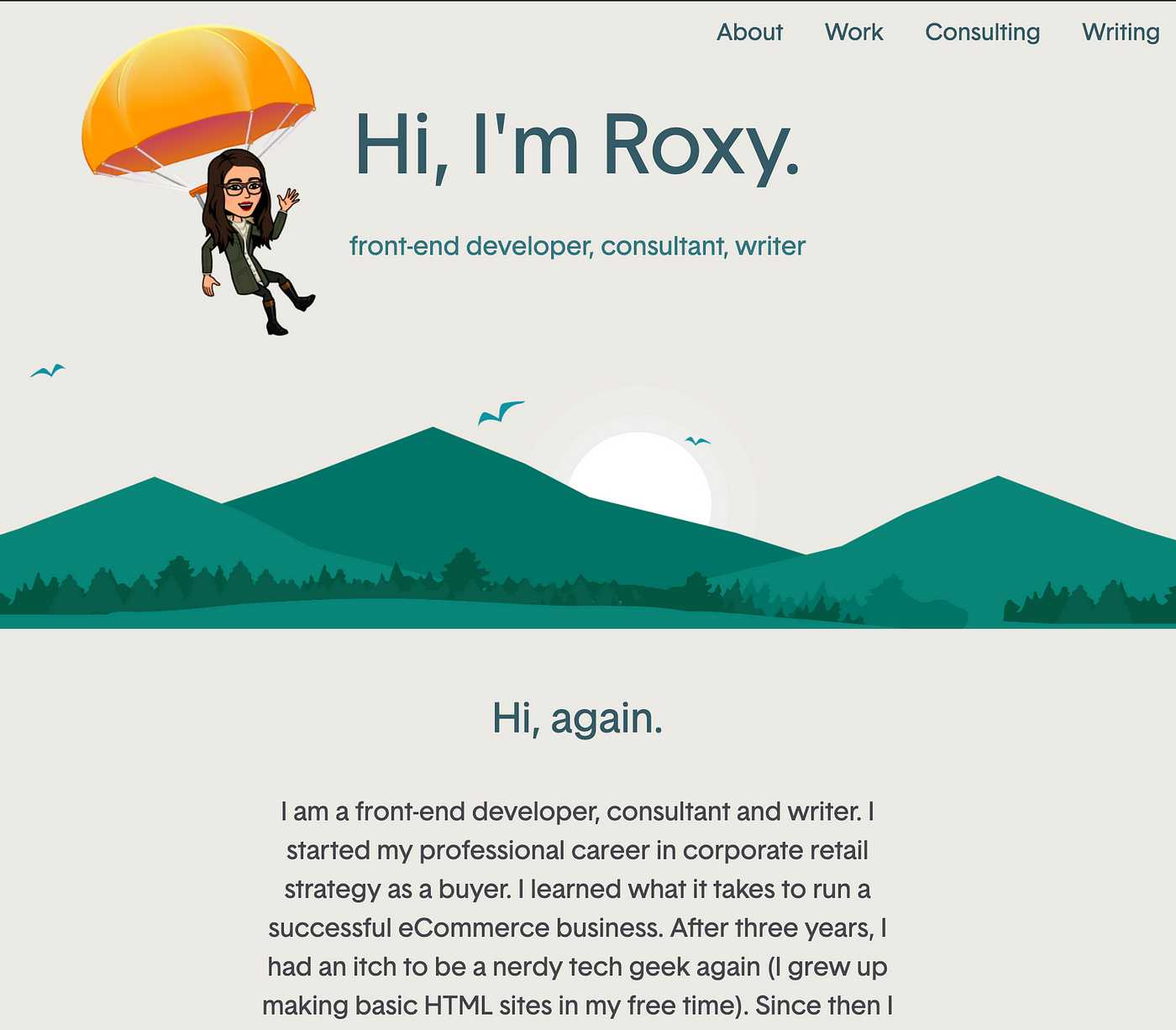Click the left-side mountain peak
1176x1030 pixels.
tap(155, 489)
